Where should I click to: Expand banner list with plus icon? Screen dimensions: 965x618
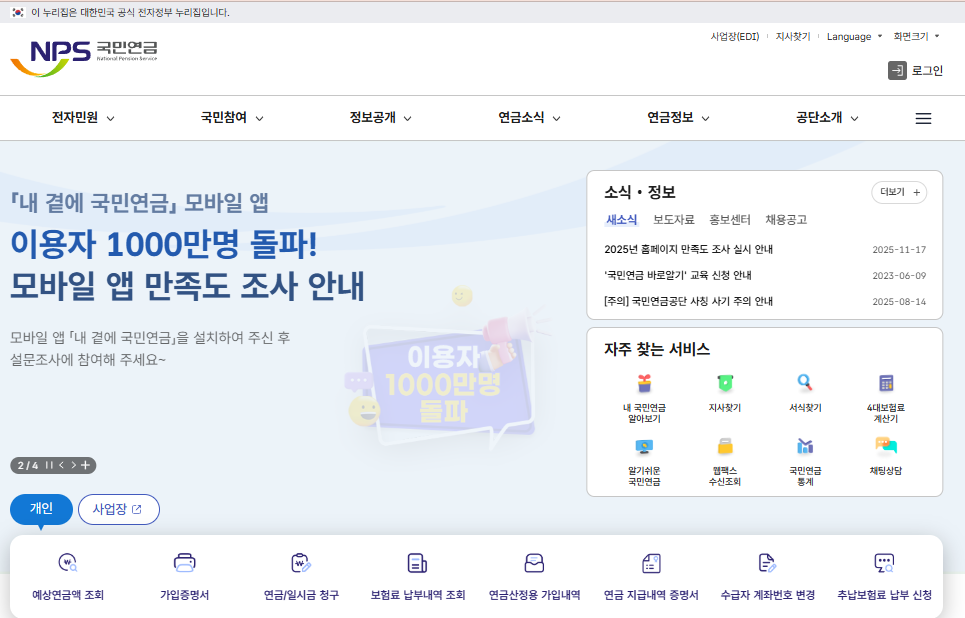click(x=86, y=465)
